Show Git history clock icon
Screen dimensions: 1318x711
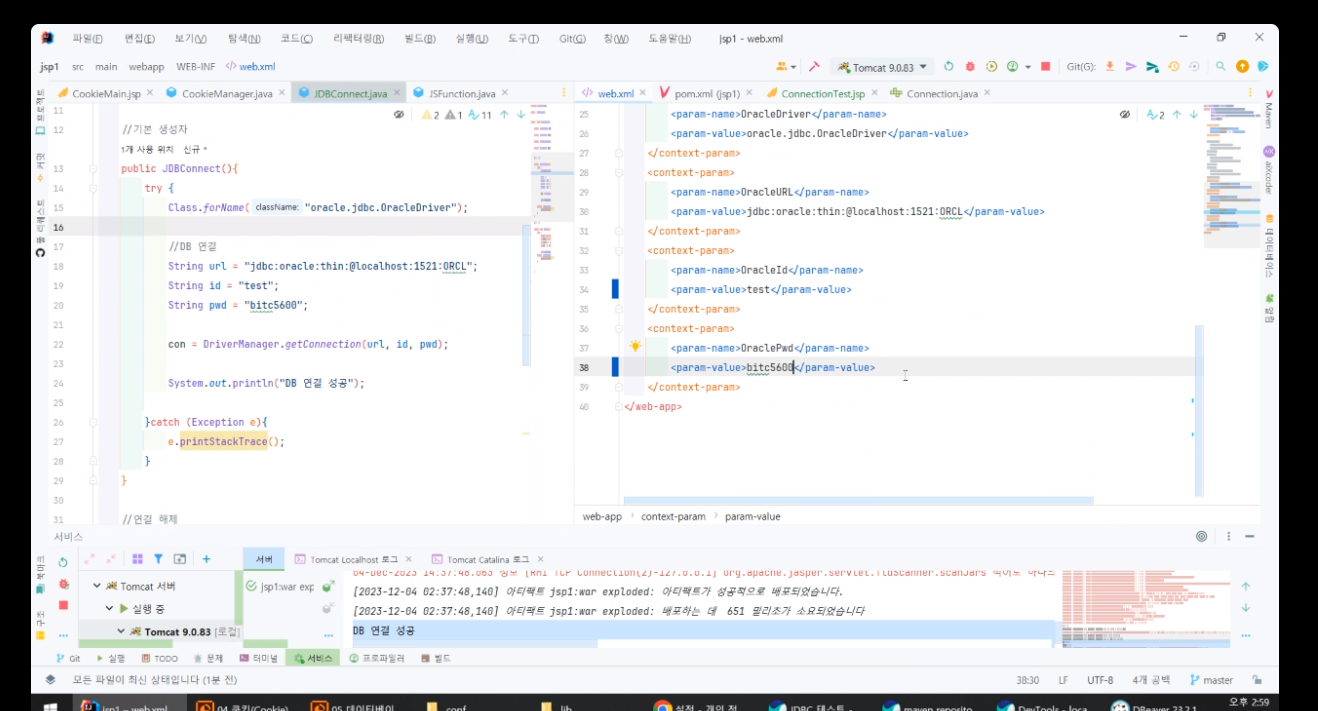[x=1173, y=67]
